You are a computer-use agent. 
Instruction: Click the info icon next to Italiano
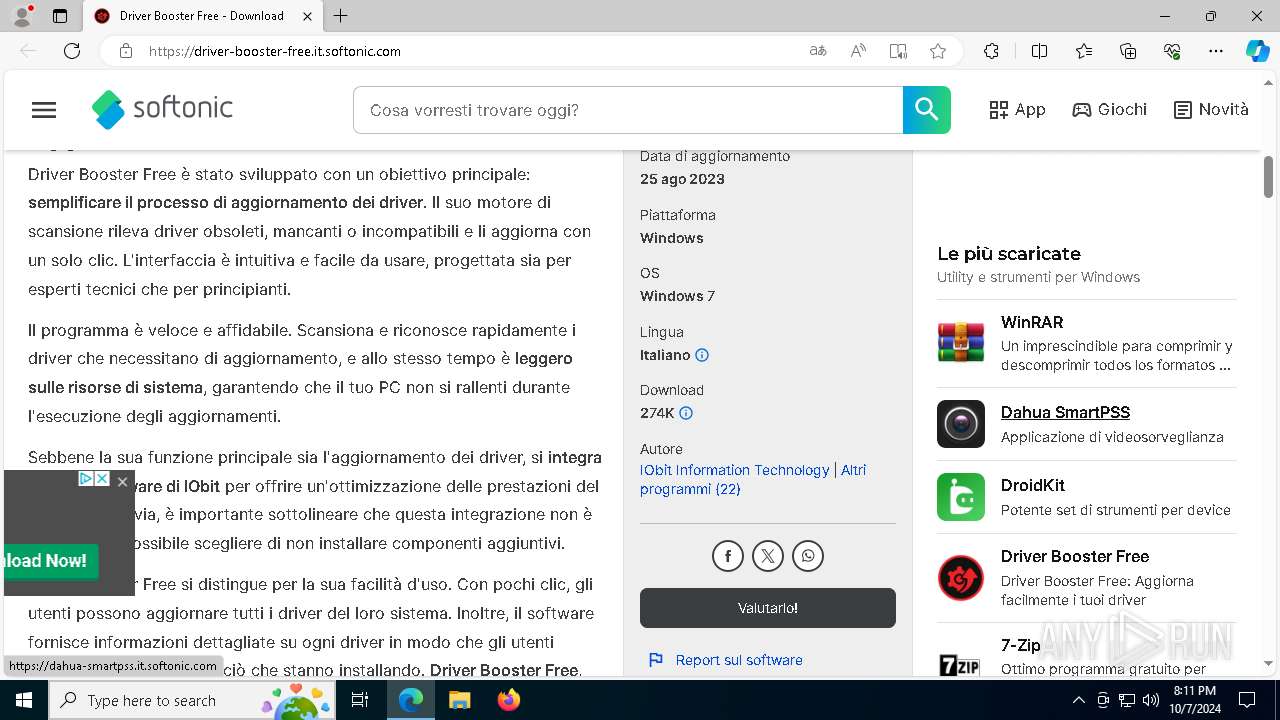click(x=702, y=355)
